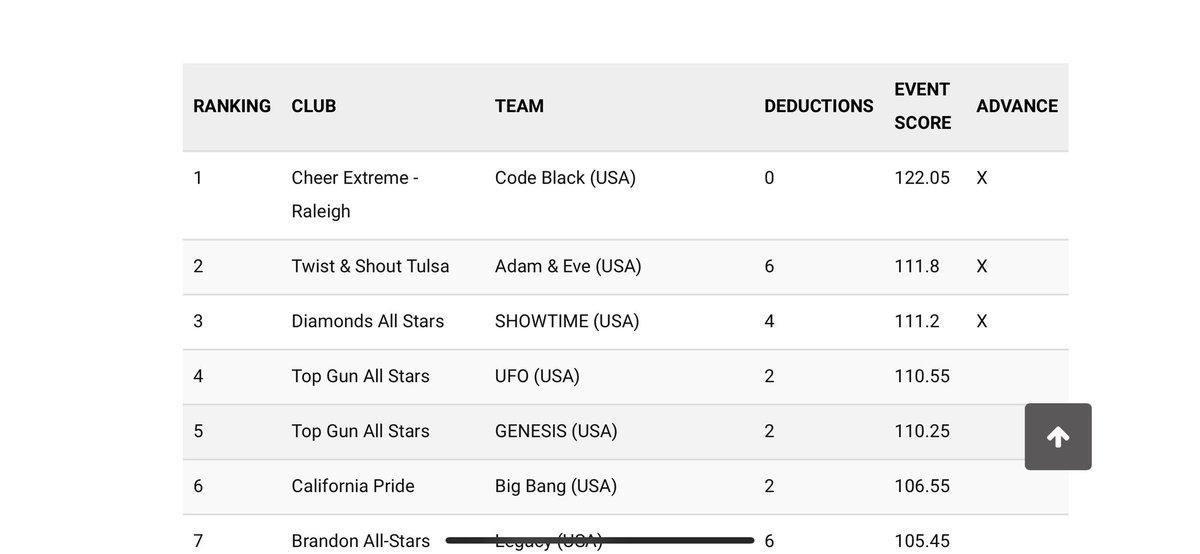Select the Cheer Extreme - Raleigh club cell
The width and height of the screenshot is (1200, 554).
click(x=355, y=194)
